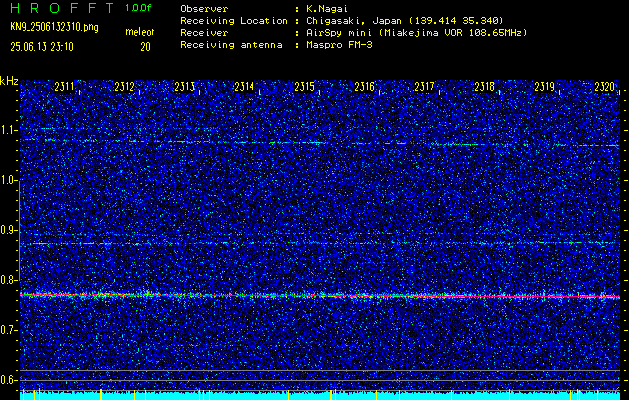Click the 2311 time marker
629x400 pixels.
pos(65,87)
